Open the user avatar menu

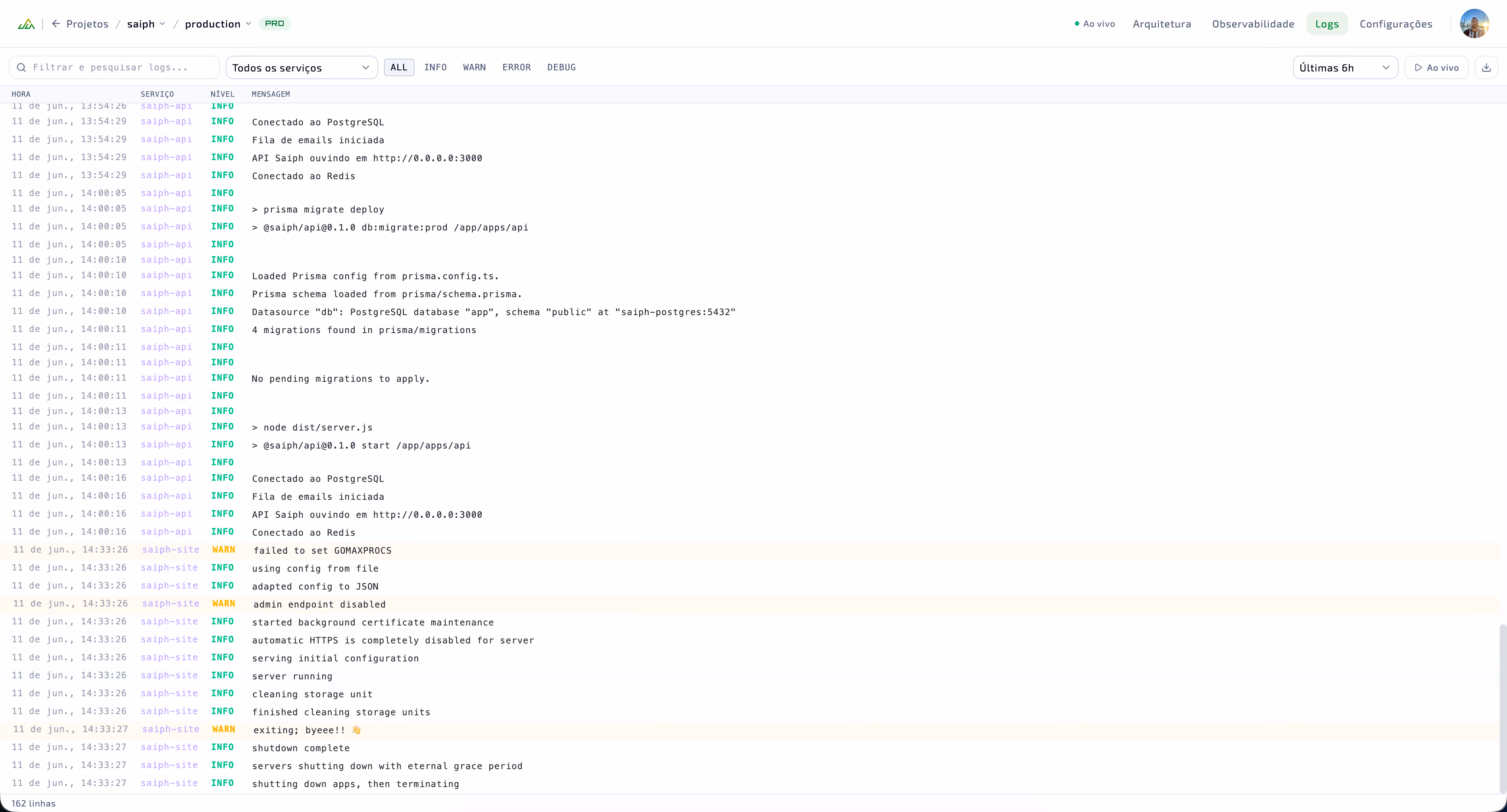1474,23
